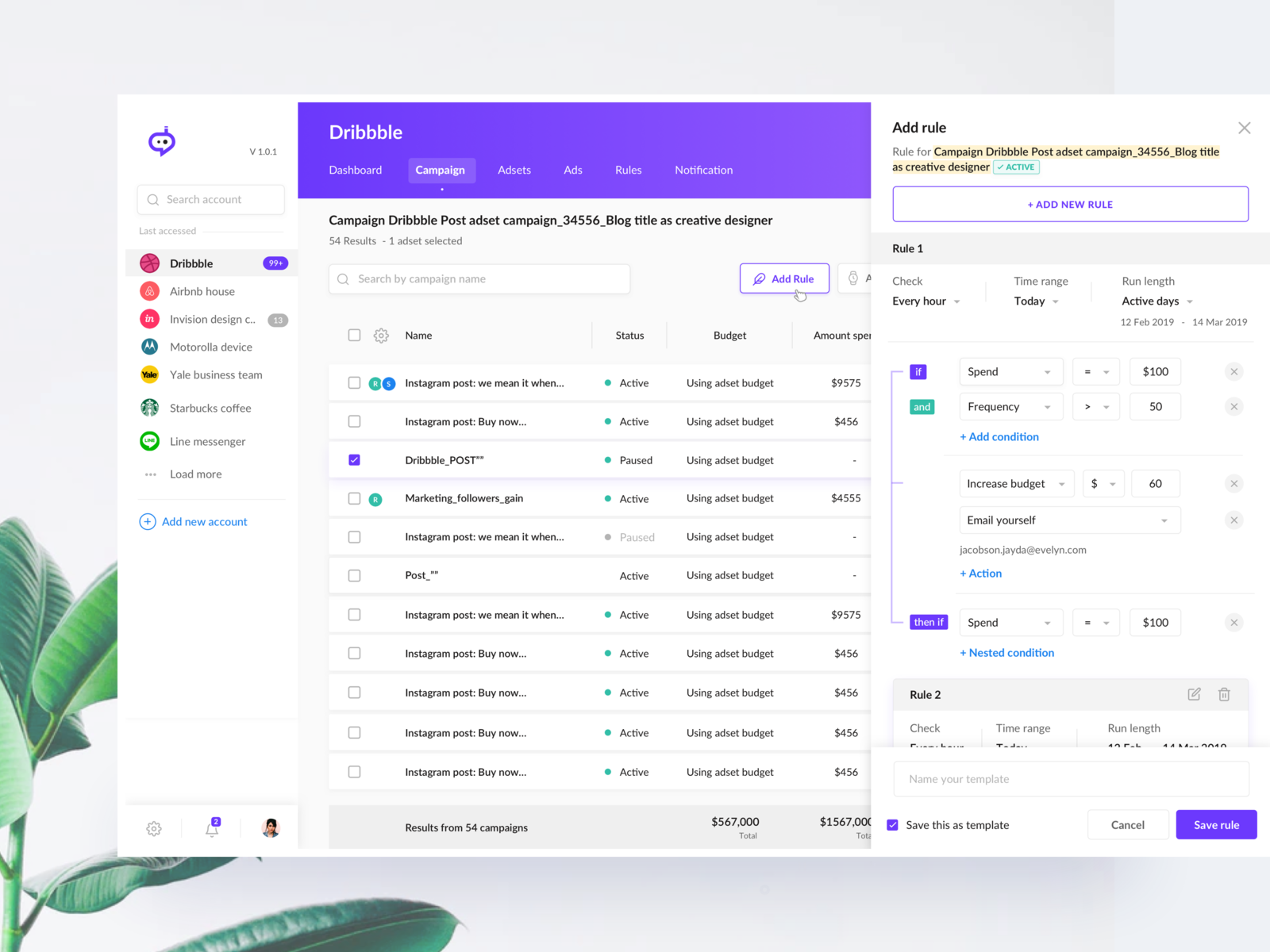This screenshot has height=952, width=1270.
Task: Open the Spend condition dropdown
Action: [1010, 371]
